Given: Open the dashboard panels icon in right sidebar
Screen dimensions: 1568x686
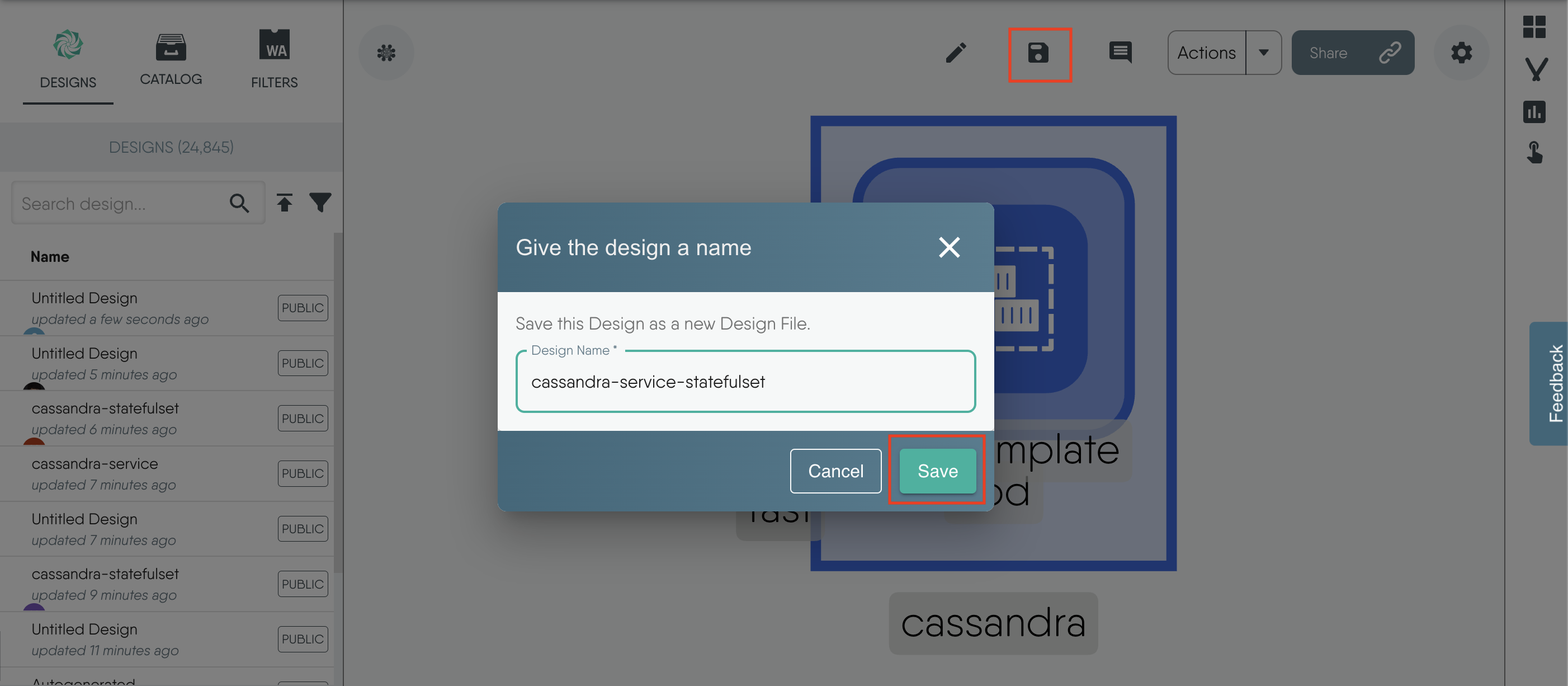Looking at the screenshot, I should (x=1534, y=27).
